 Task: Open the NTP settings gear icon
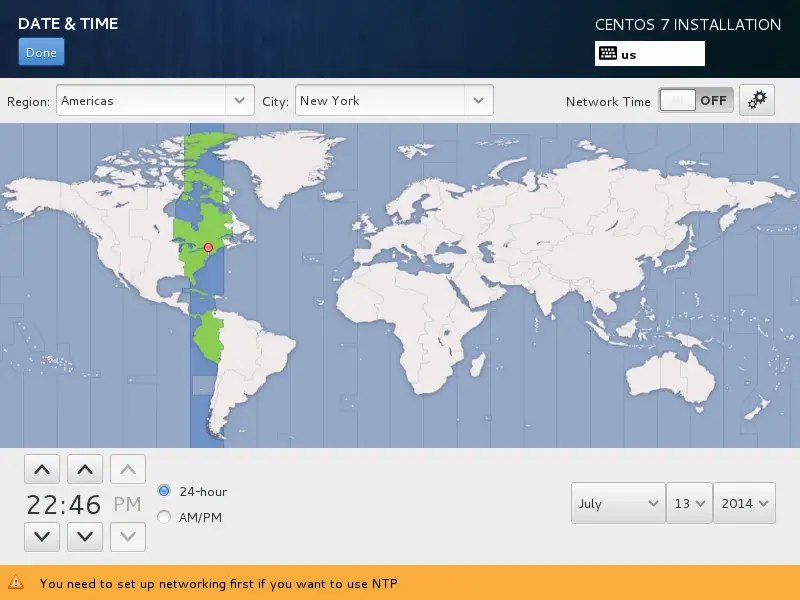(757, 100)
